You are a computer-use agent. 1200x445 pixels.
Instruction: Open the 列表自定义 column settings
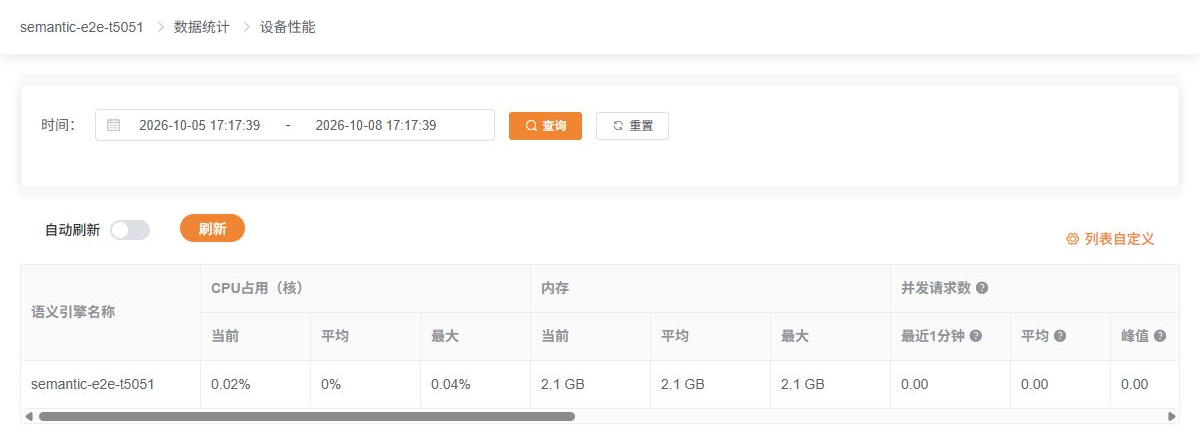pyautogui.click(x=1110, y=239)
